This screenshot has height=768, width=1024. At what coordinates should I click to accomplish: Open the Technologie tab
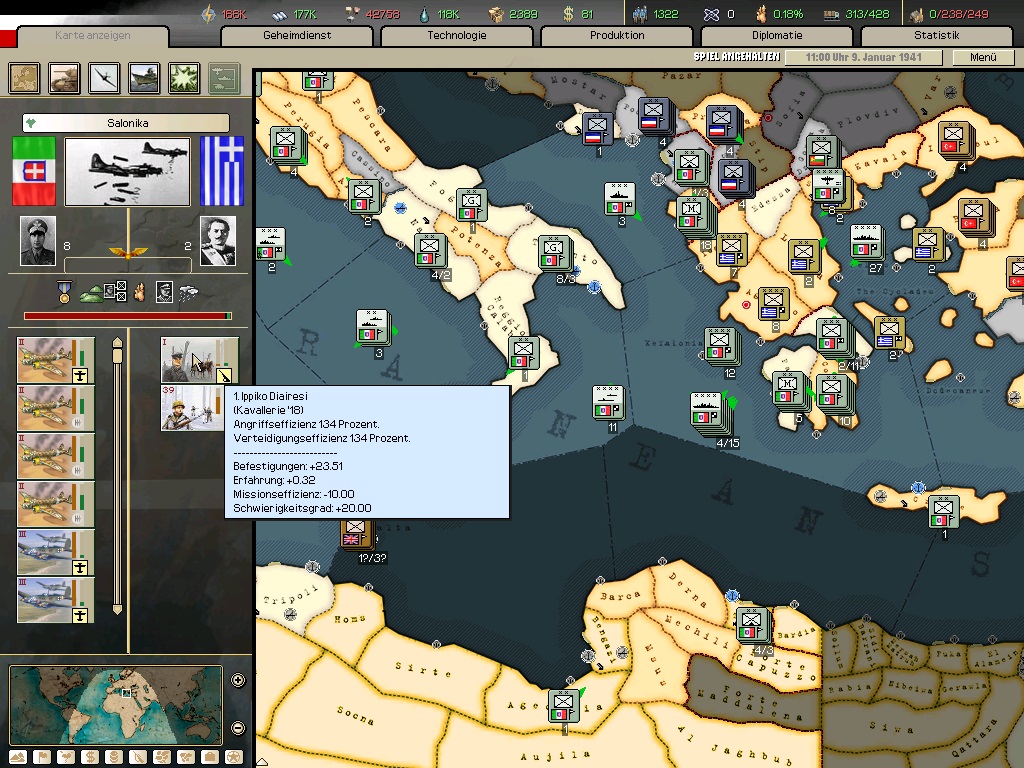click(x=456, y=36)
